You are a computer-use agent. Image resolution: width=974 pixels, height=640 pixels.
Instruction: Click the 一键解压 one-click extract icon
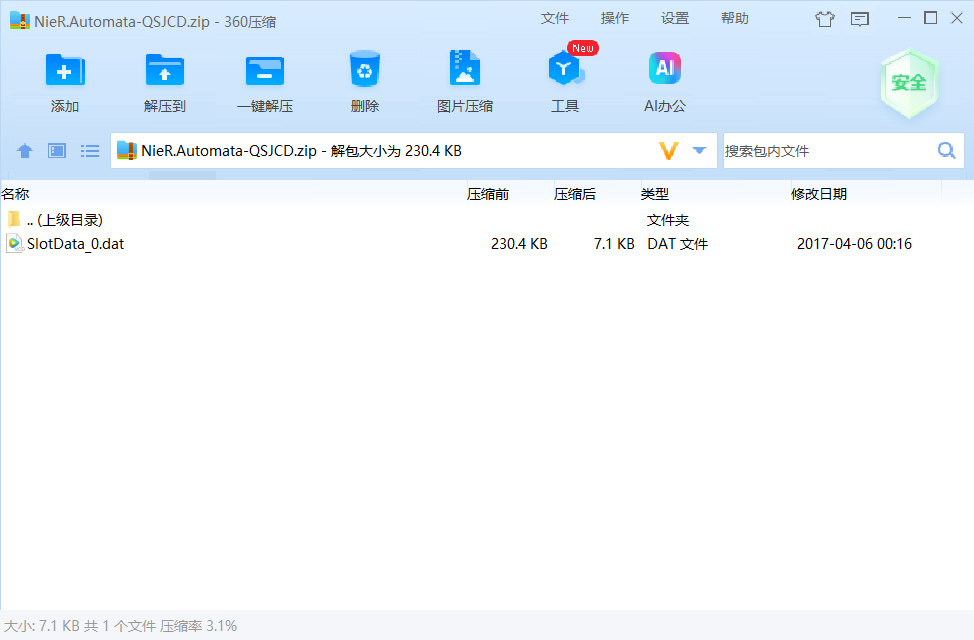pyautogui.click(x=265, y=71)
